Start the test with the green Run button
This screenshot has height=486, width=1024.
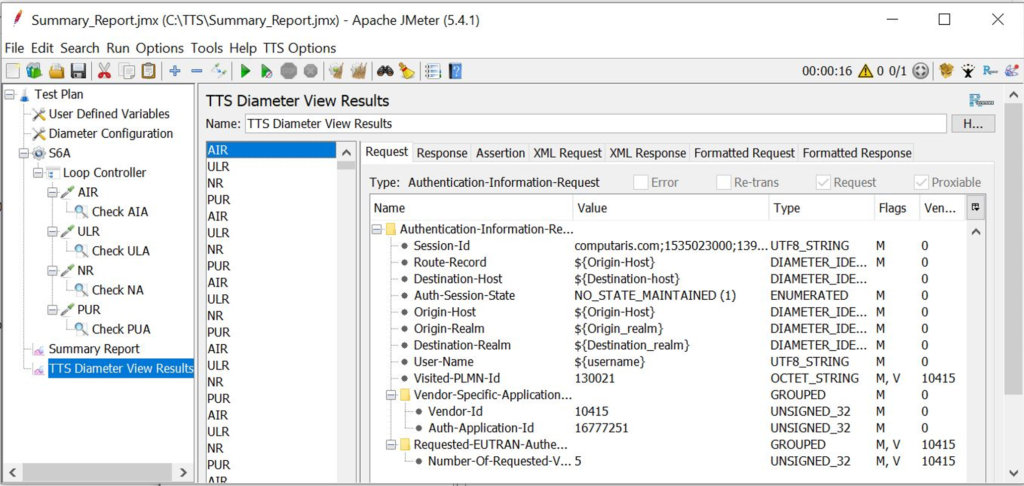245,71
